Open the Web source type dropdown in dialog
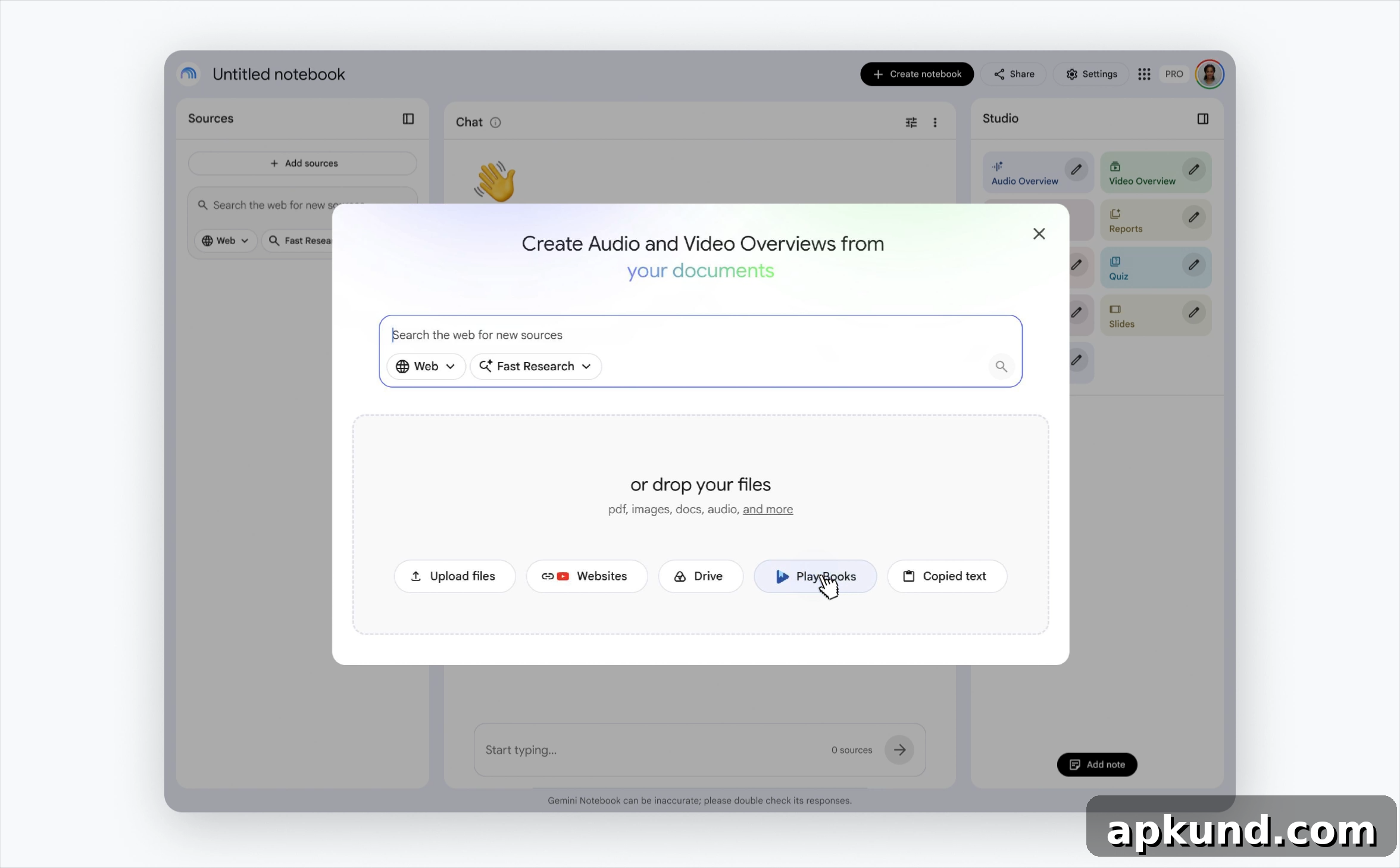 pyautogui.click(x=426, y=366)
